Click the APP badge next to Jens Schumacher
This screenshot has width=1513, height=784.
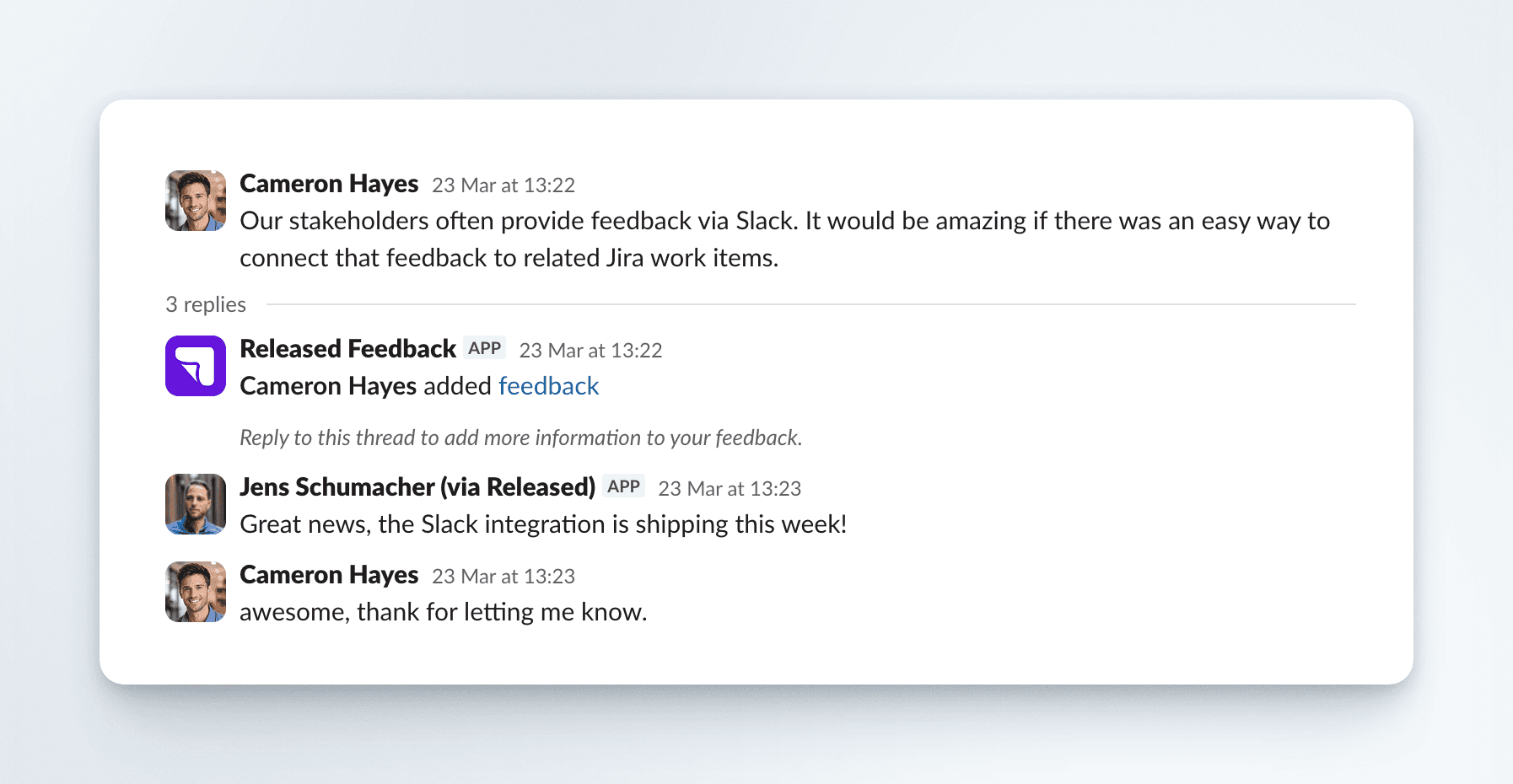[x=624, y=486]
